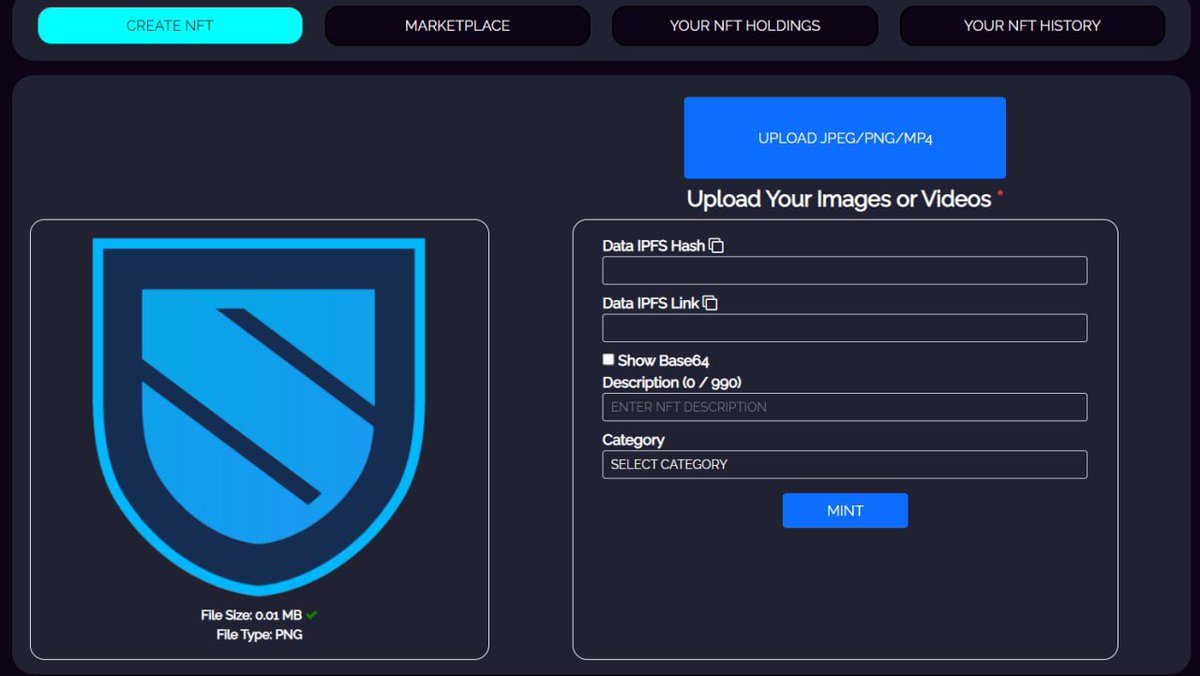Viewport: 1200px width, 676px height.
Task: Click the File Type: PNG text
Action: [259, 634]
